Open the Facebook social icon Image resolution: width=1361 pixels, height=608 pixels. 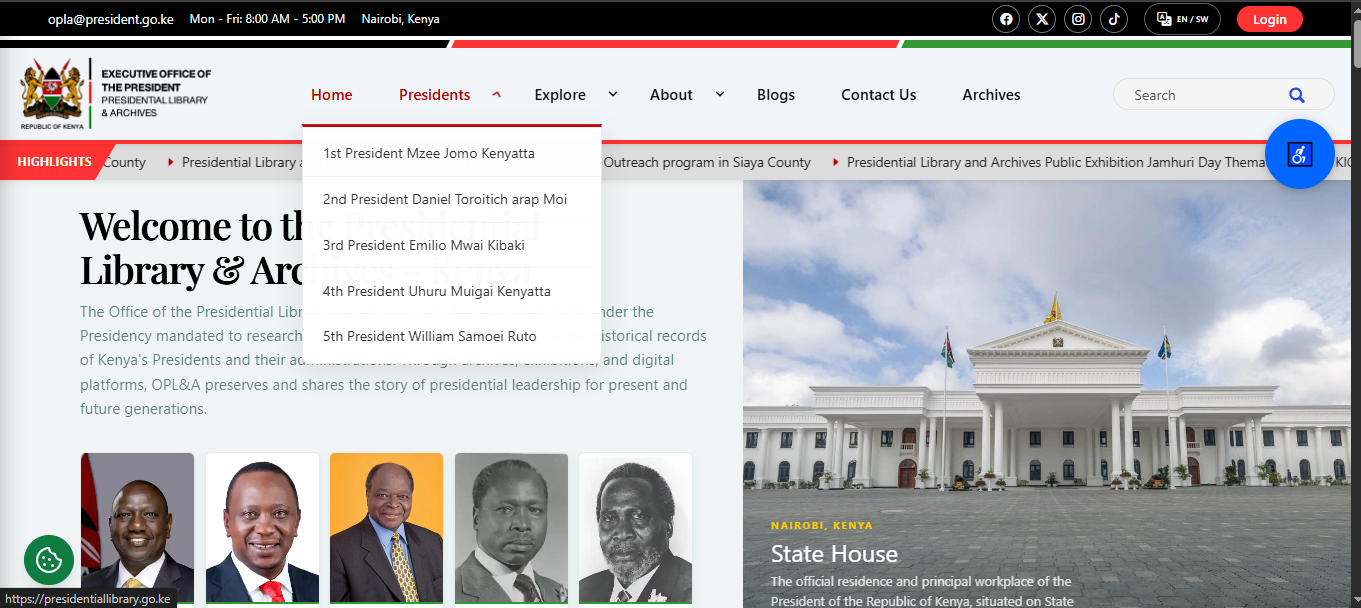[x=1006, y=19]
